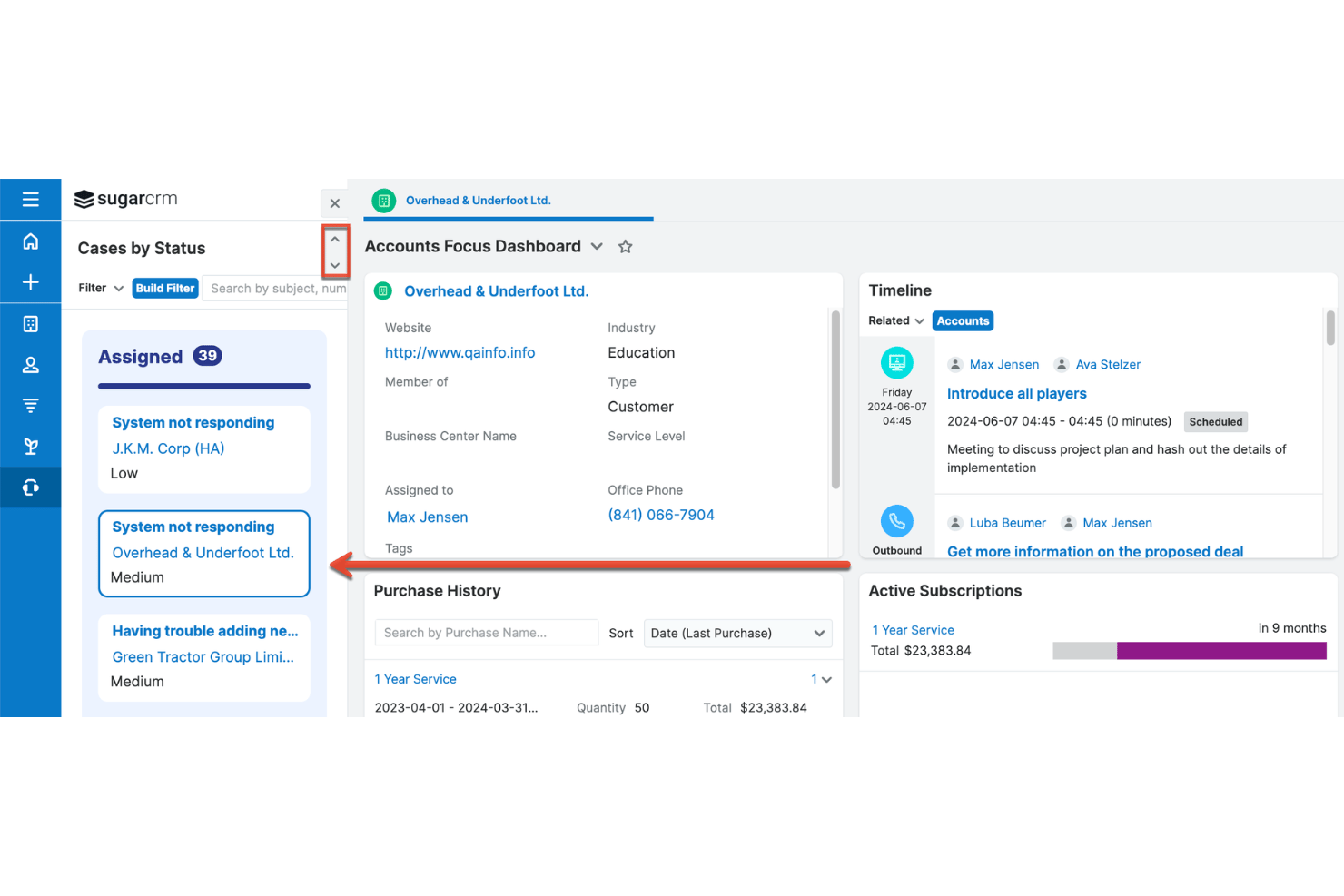
Task: Open the Medium-priority System not responding case
Action: (193, 527)
